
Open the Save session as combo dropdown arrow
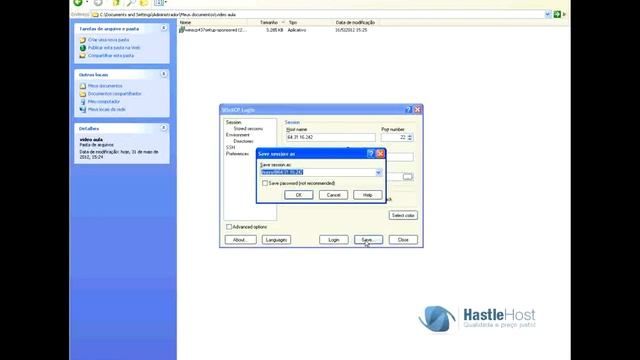tap(378, 173)
